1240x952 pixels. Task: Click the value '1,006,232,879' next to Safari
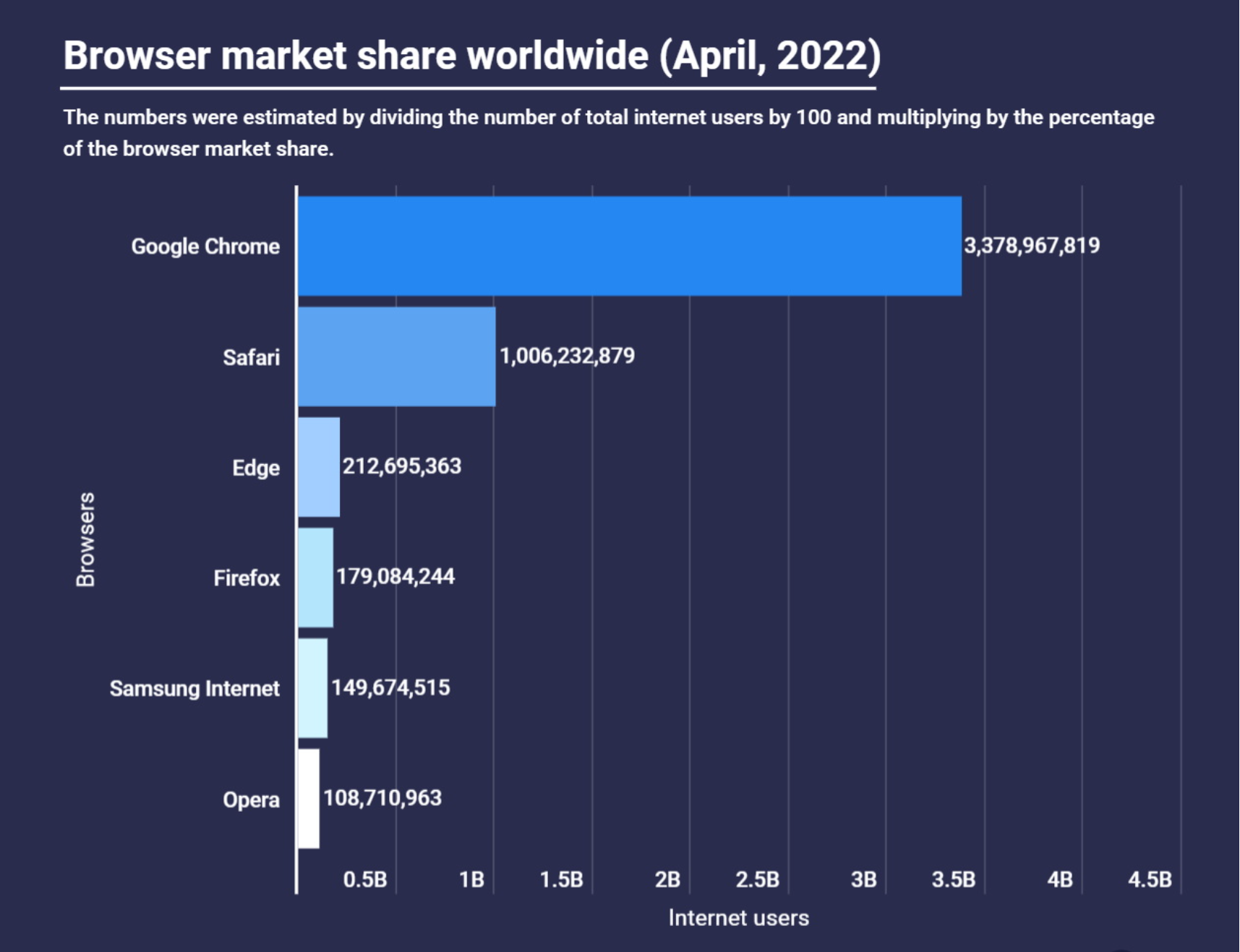(568, 356)
